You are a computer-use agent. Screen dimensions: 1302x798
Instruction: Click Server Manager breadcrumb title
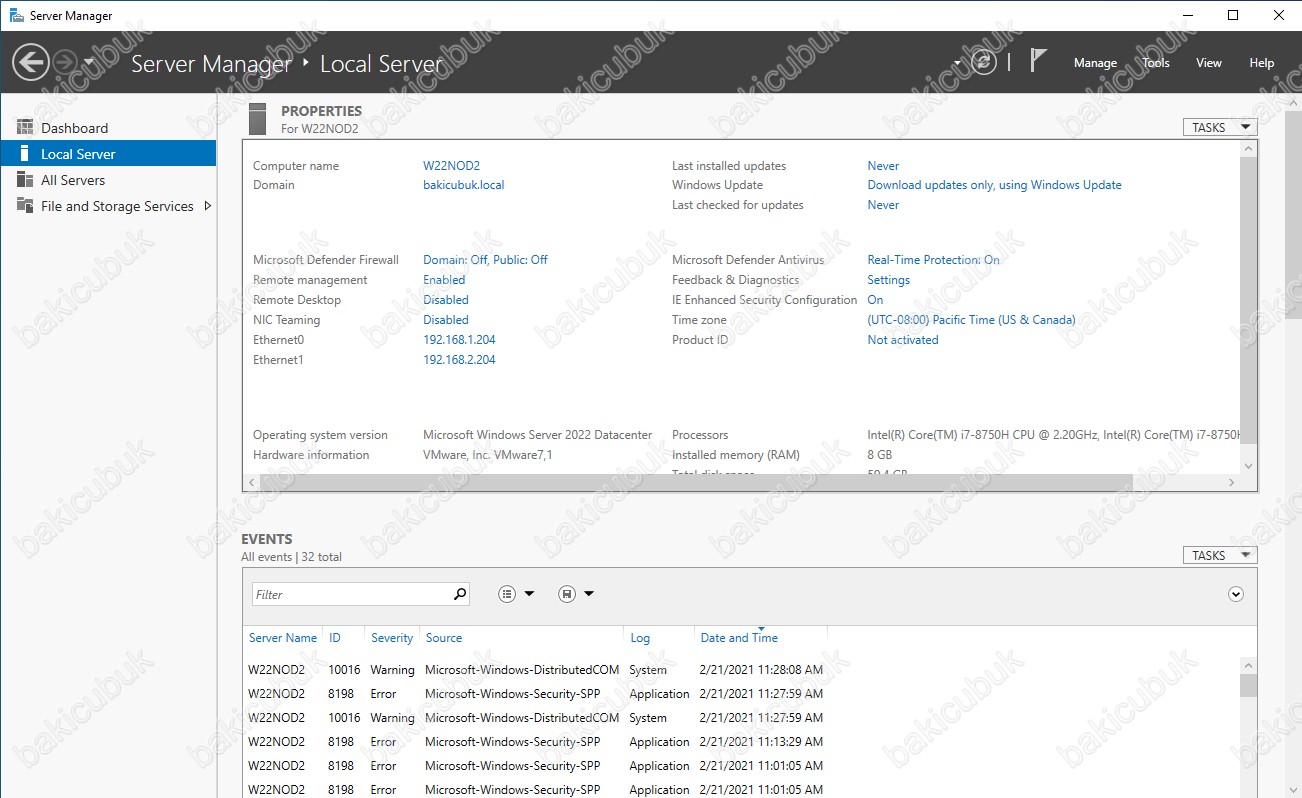coord(211,64)
